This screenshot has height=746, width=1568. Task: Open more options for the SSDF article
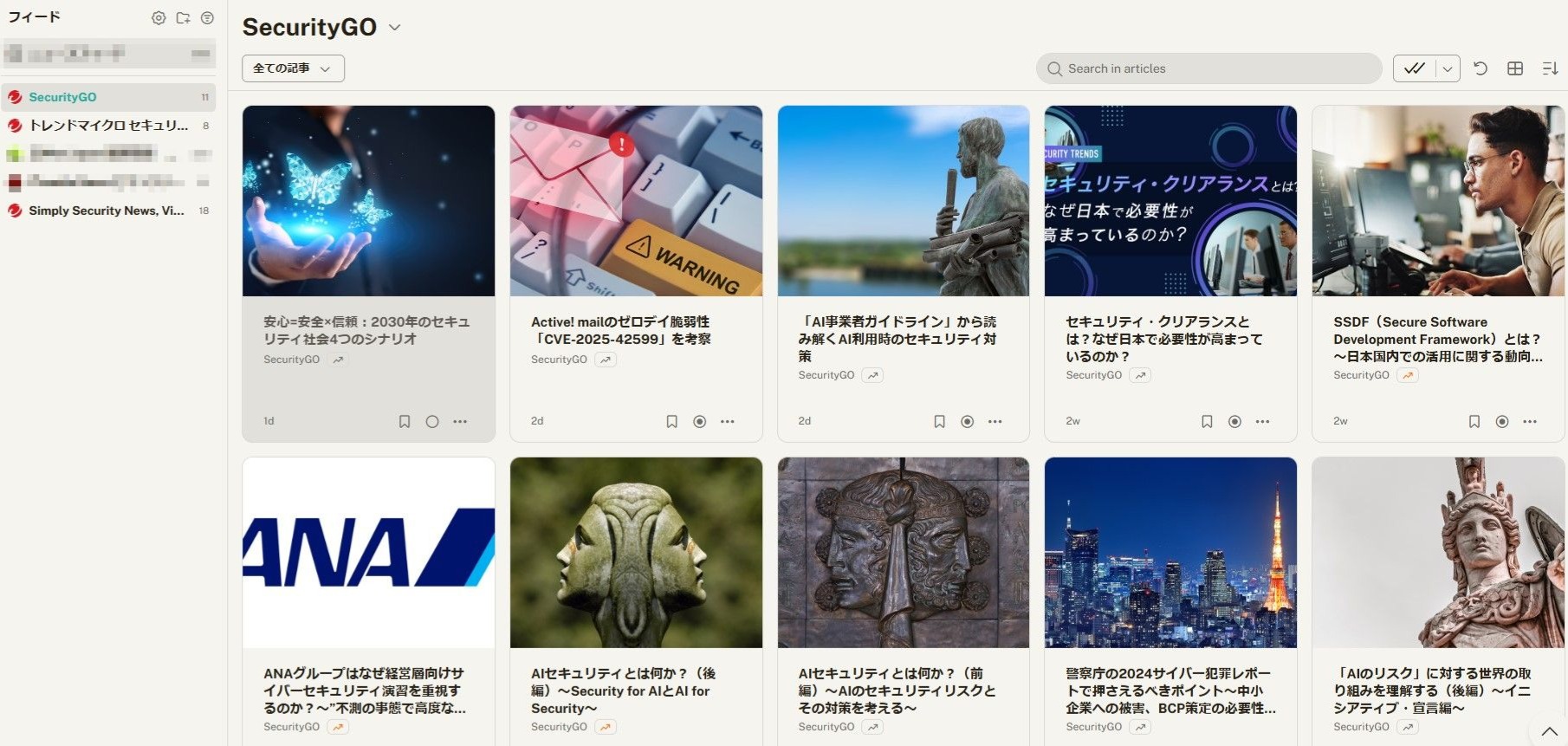point(1530,422)
